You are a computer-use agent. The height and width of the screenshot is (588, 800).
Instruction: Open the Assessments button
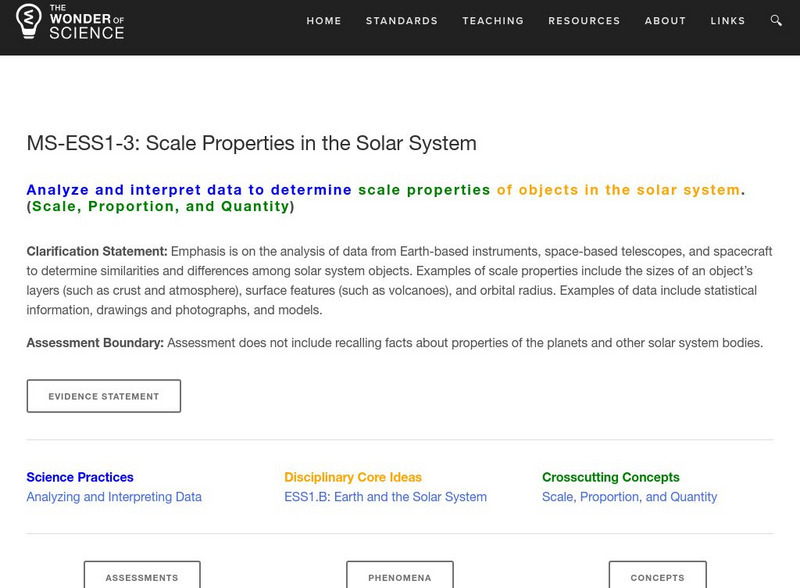142,576
